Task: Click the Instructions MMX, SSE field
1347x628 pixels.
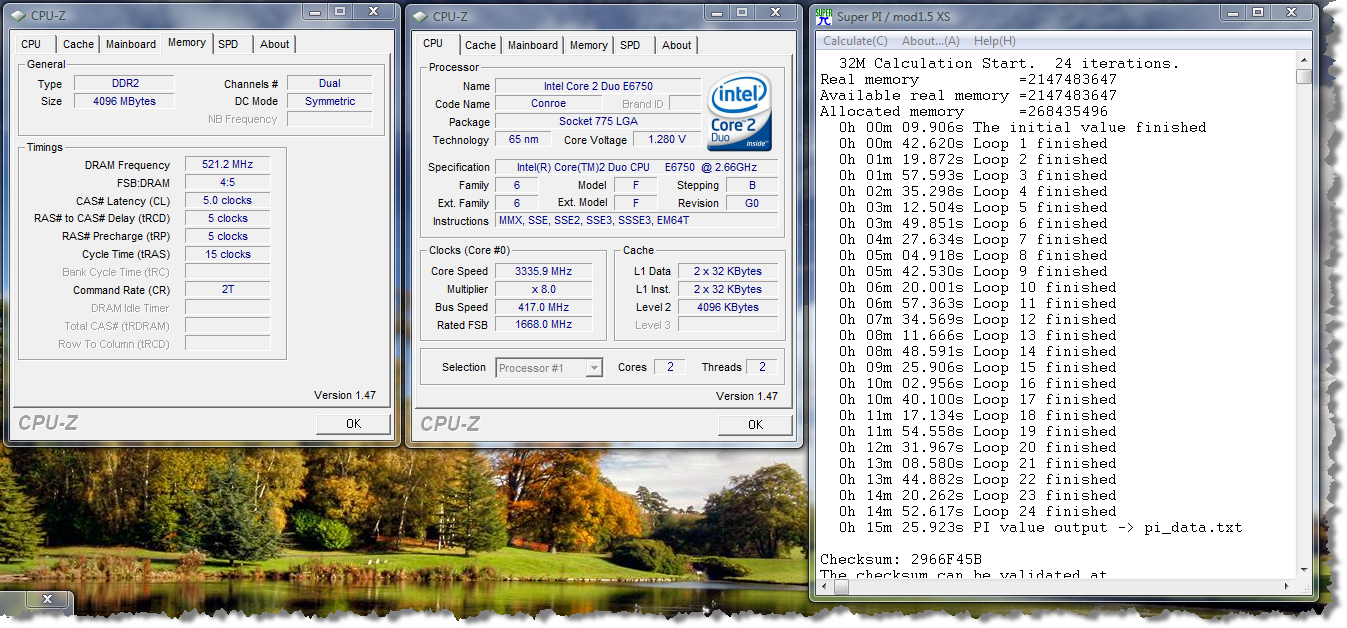Action: pos(637,220)
